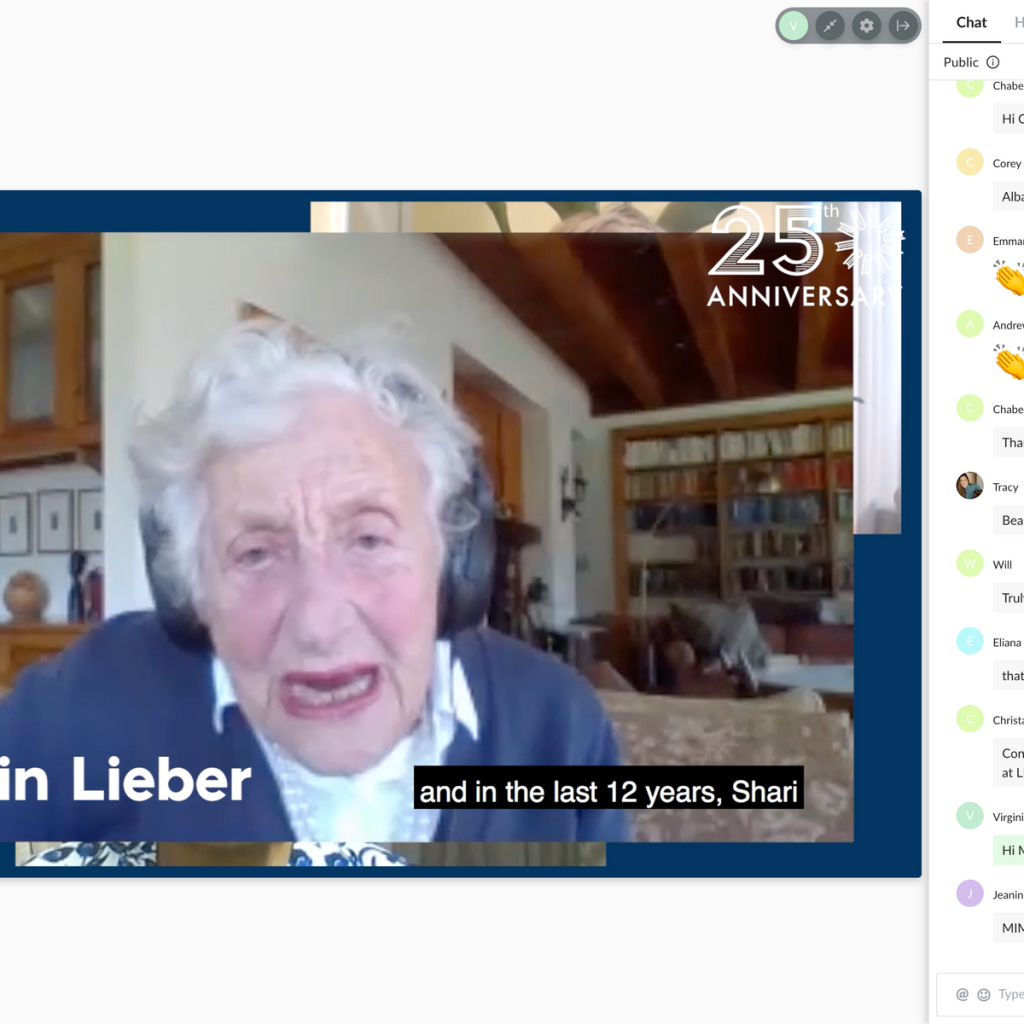1024x1024 pixels.
Task: Click Jeanin's purple J avatar
Action: (x=970, y=894)
